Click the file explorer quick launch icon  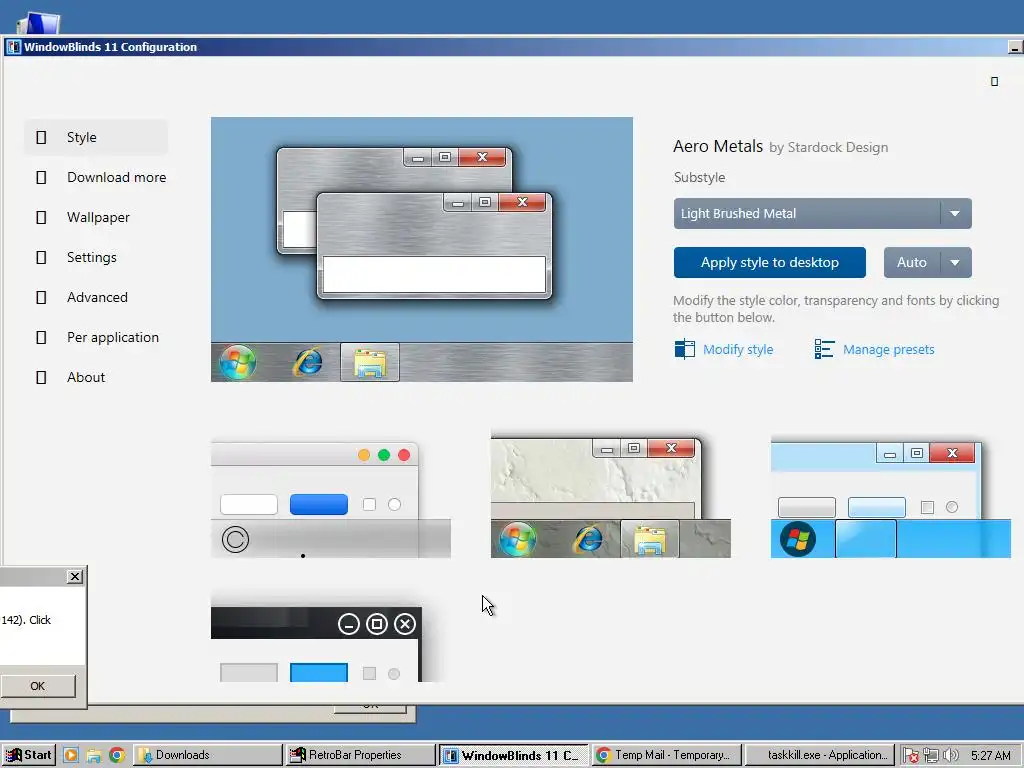tap(94, 756)
